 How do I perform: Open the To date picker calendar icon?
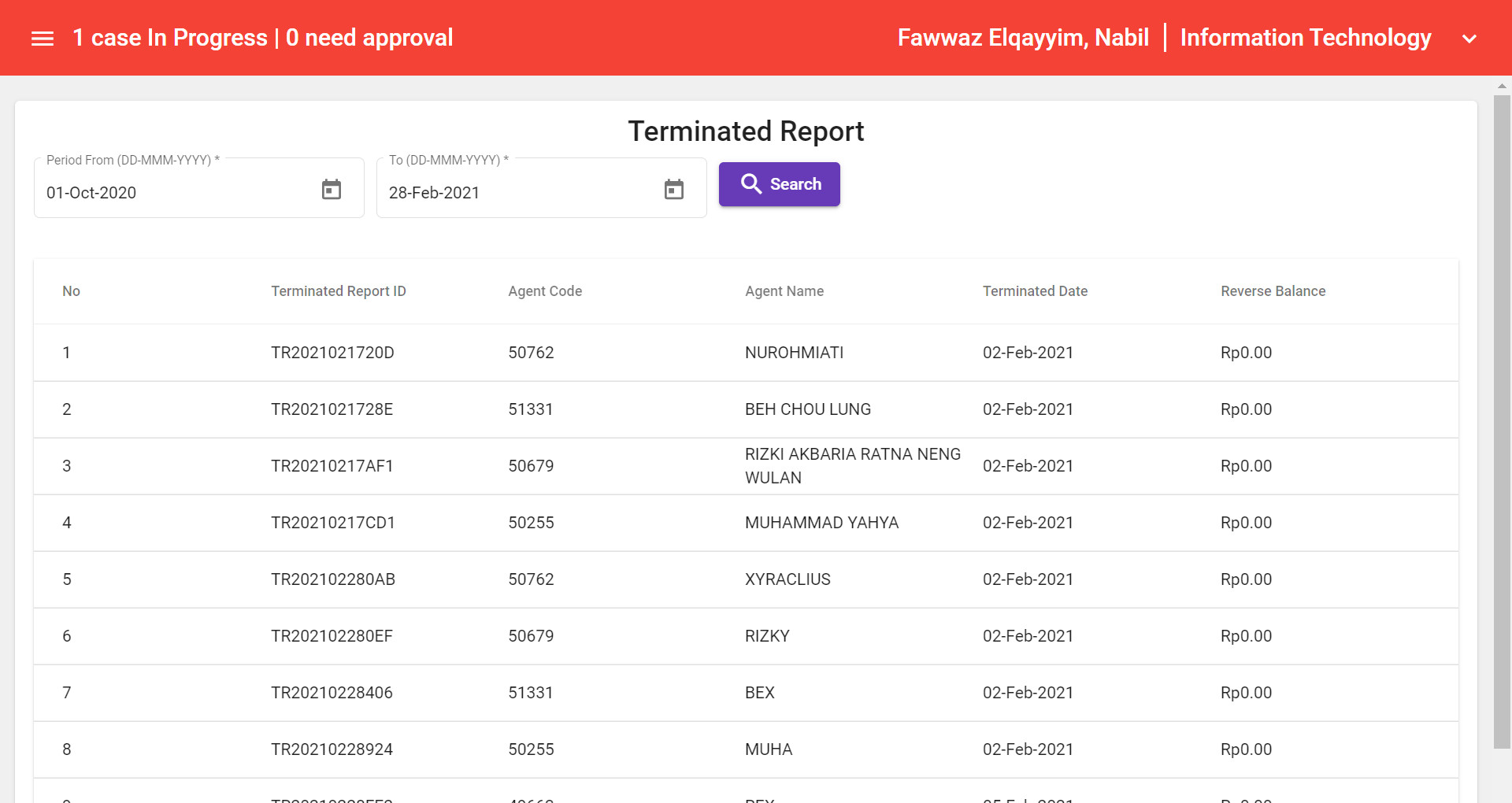tap(674, 189)
